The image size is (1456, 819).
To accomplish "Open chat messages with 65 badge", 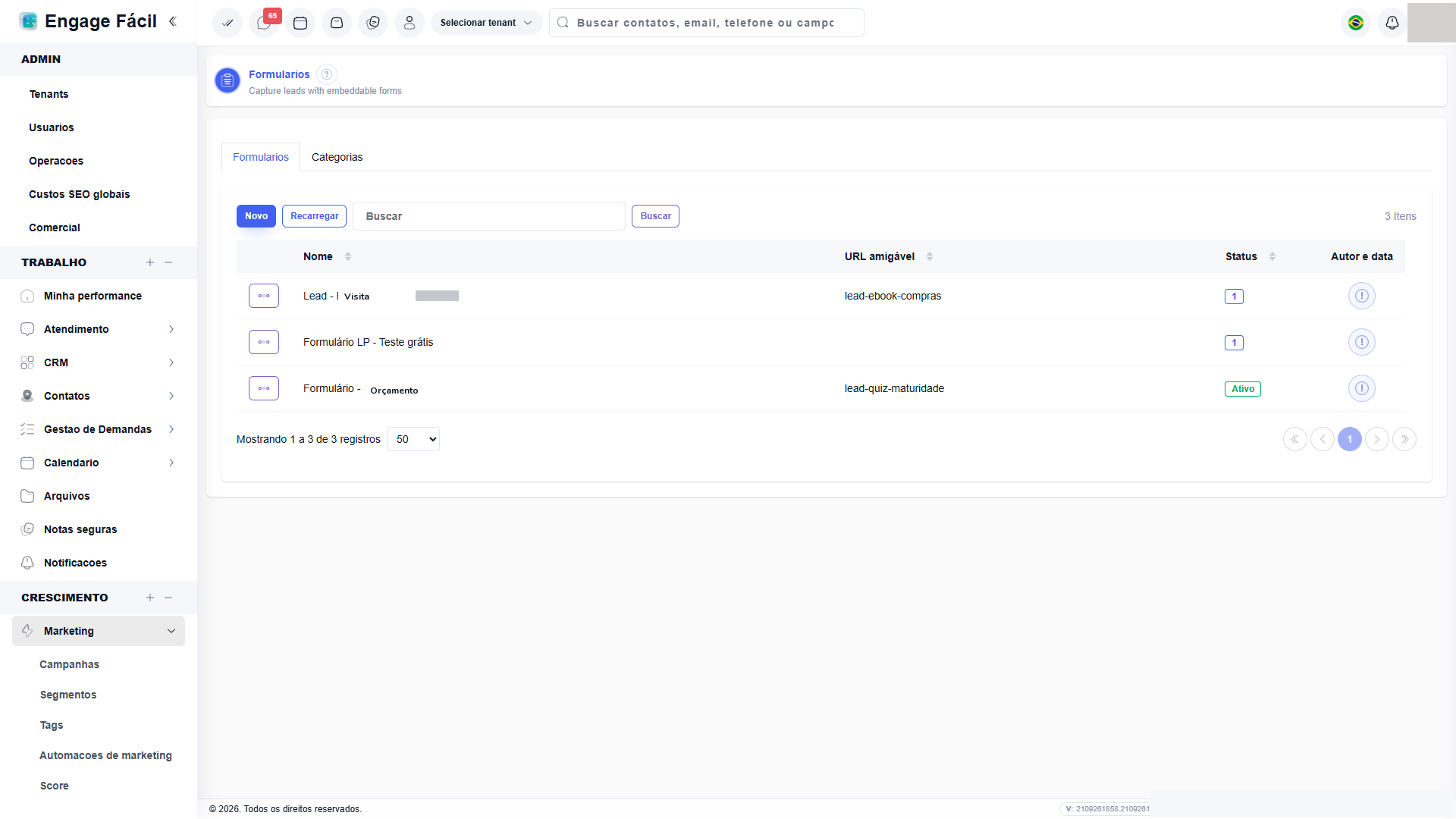I will [x=264, y=23].
